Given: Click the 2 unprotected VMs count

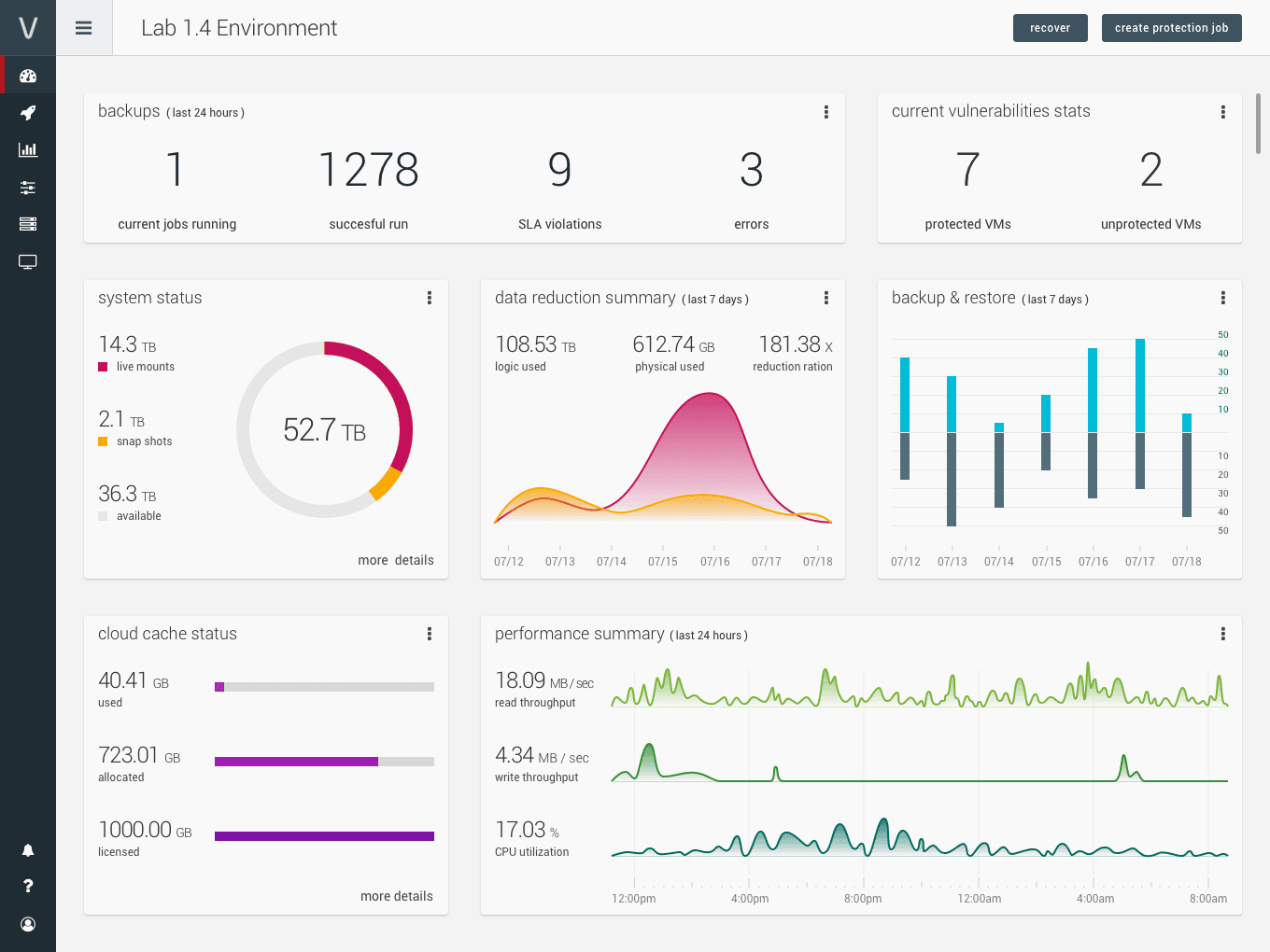Looking at the screenshot, I should click(x=1151, y=170).
